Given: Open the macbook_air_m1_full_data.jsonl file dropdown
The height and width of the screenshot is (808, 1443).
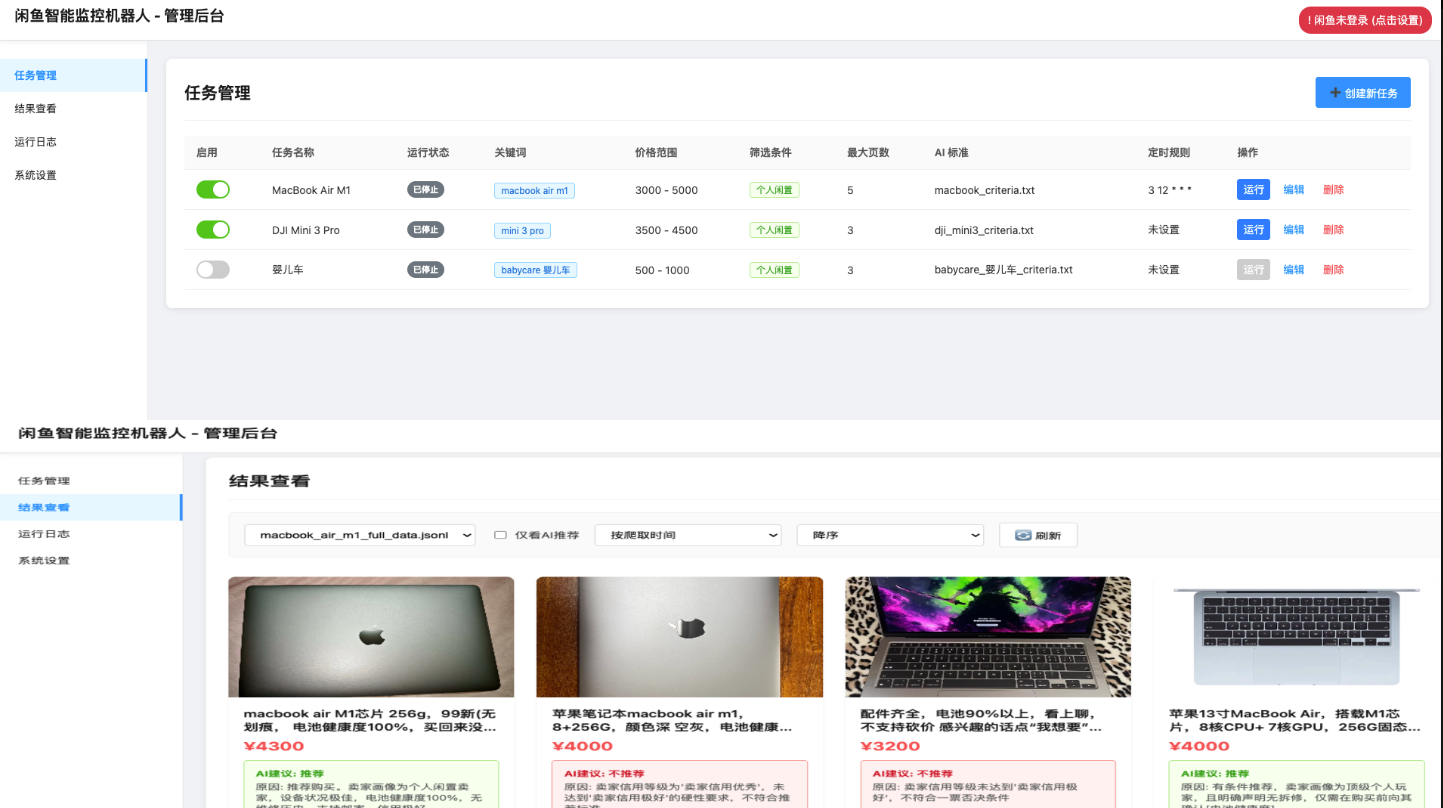Looking at the screenshot, I should click(360, 535).
